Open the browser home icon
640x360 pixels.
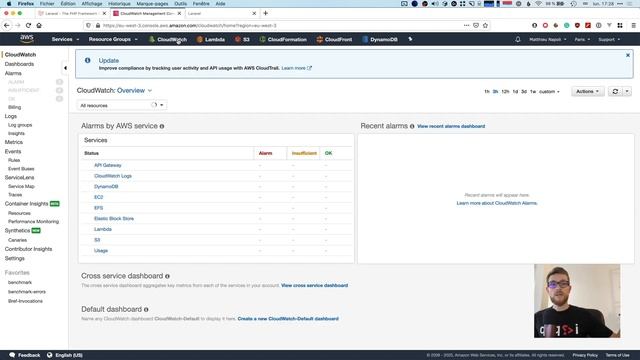point(39,25)
